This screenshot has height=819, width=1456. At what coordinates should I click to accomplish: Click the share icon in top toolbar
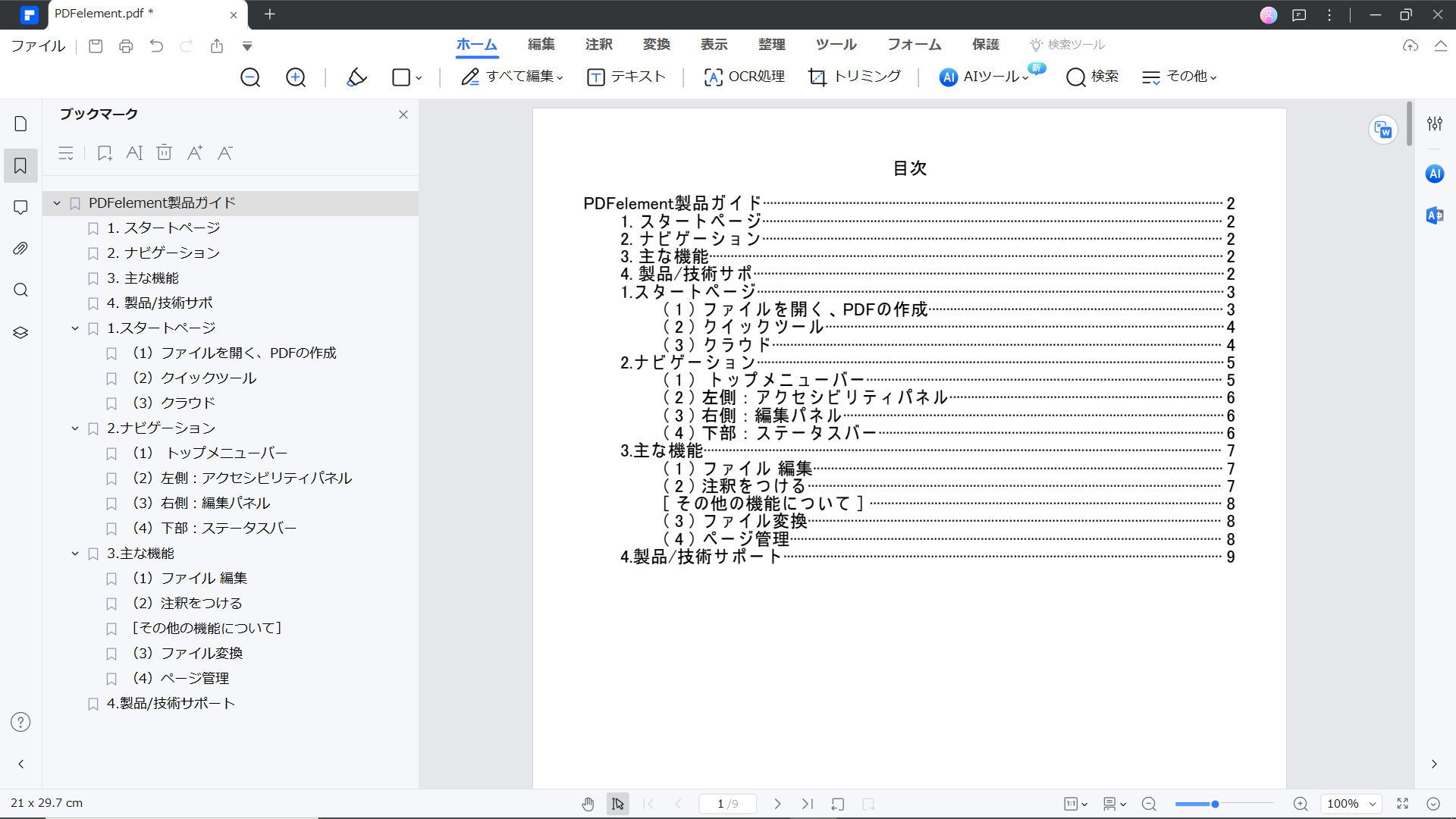(x=217, y=46)
